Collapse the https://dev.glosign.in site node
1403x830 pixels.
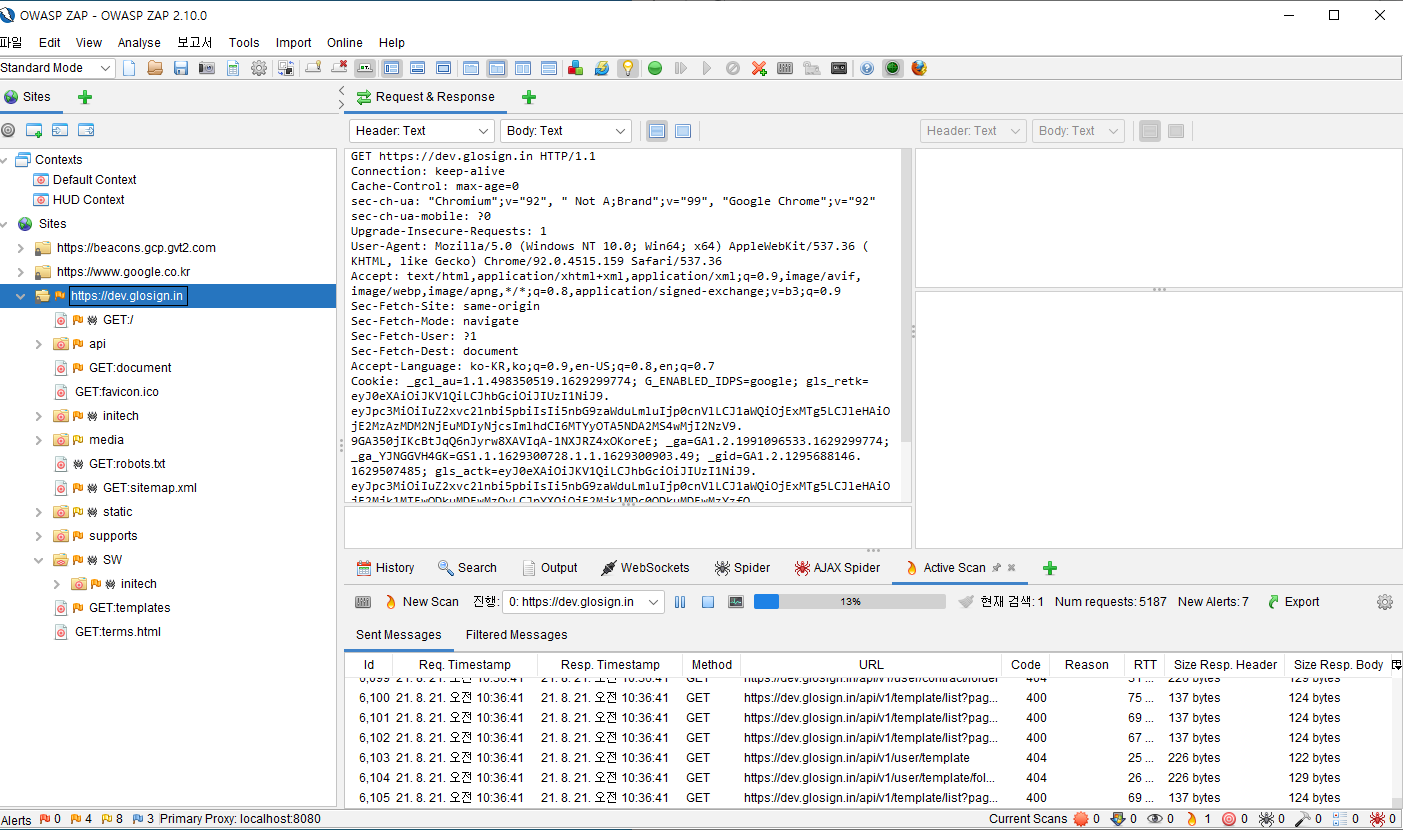pyautogui.click(x=21, y=296)
